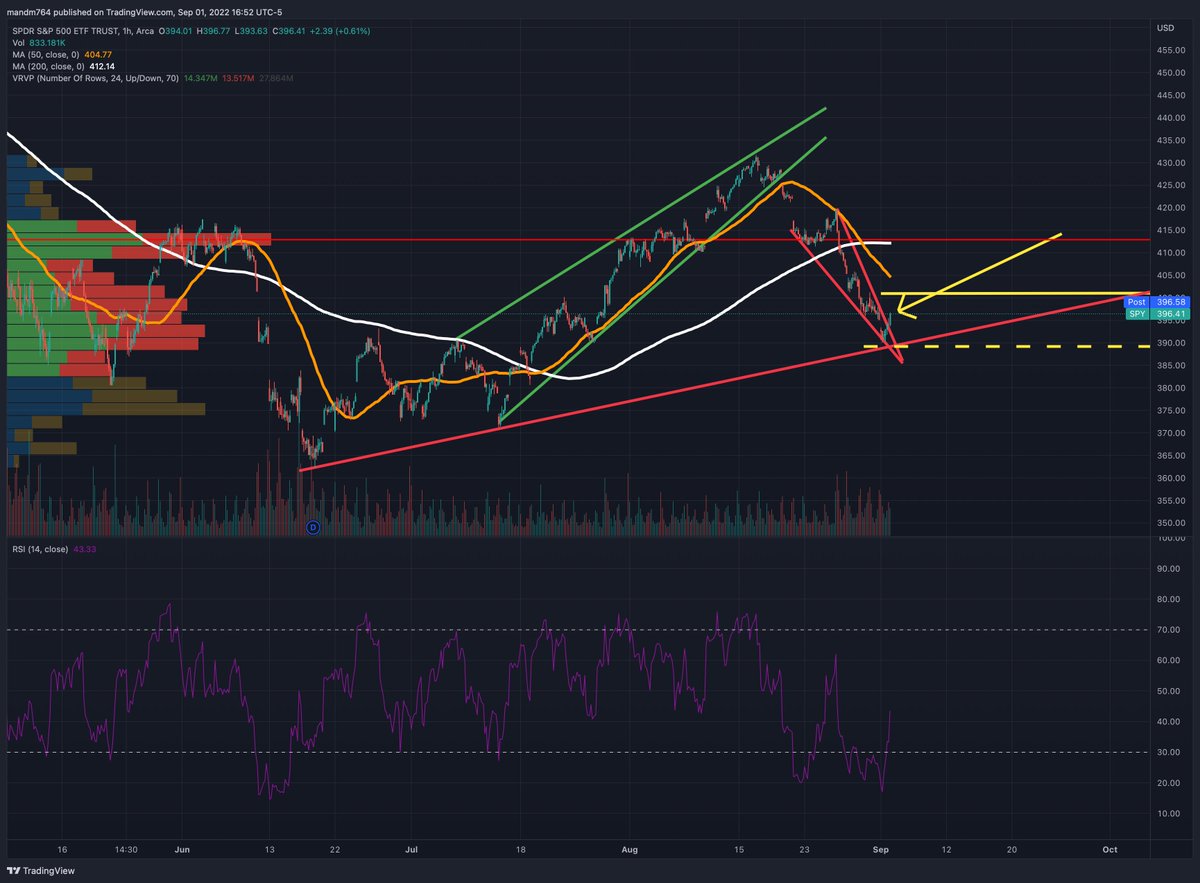Click the 14:30 label on time axis
This screenshot has width=1200, height=883.
coord(126,848)
